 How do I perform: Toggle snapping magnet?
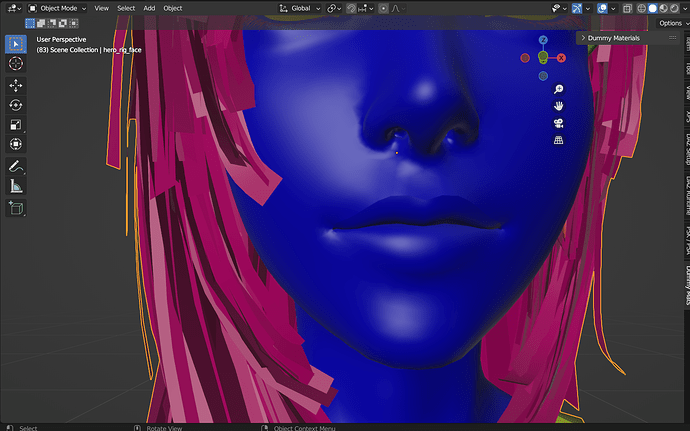tap(351, 8)
